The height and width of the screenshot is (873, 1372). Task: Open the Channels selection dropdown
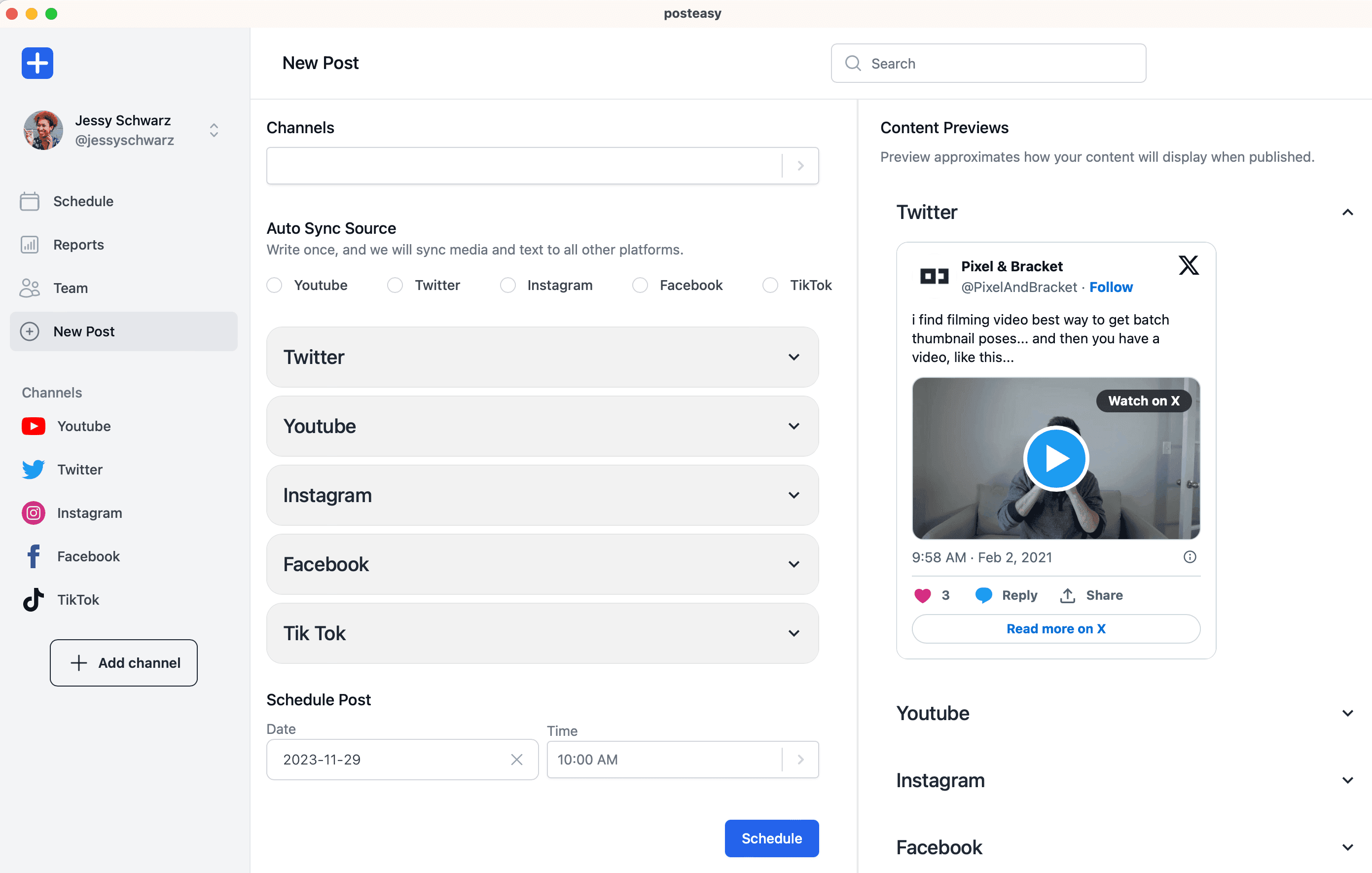800,166
